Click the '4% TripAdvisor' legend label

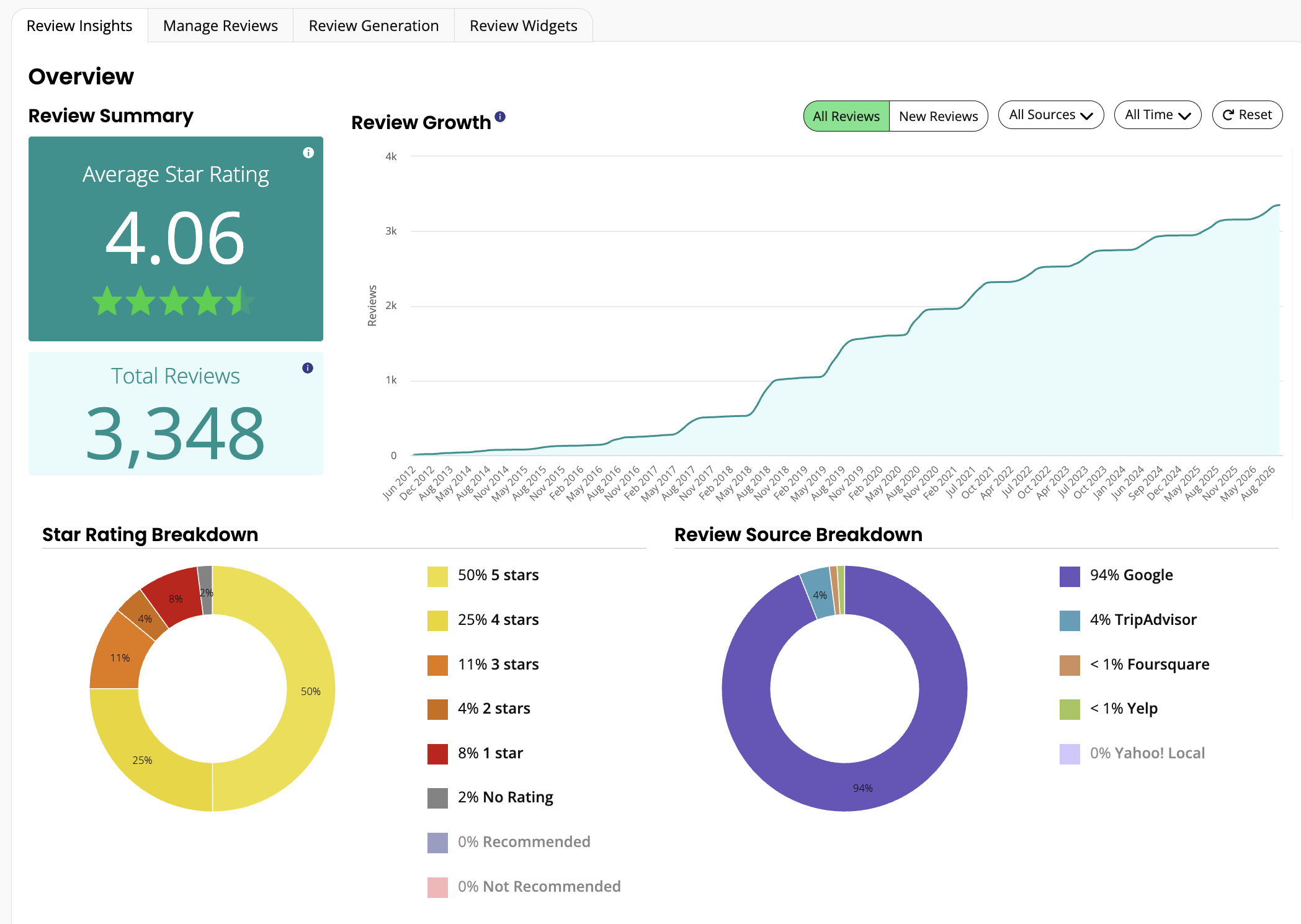point(1143,620)
